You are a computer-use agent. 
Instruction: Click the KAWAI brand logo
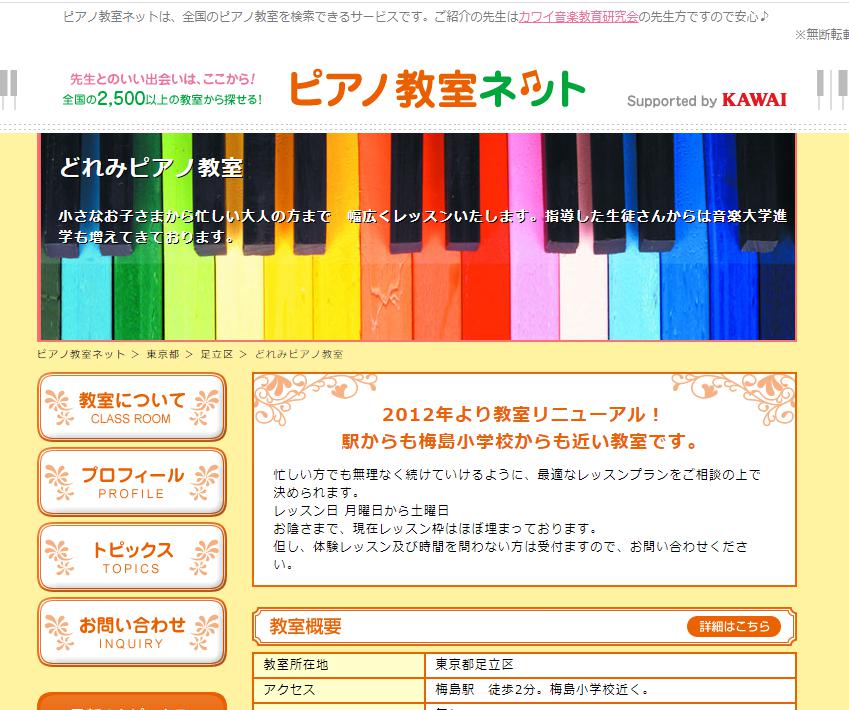pyautogui.click(x=753, y=100)
